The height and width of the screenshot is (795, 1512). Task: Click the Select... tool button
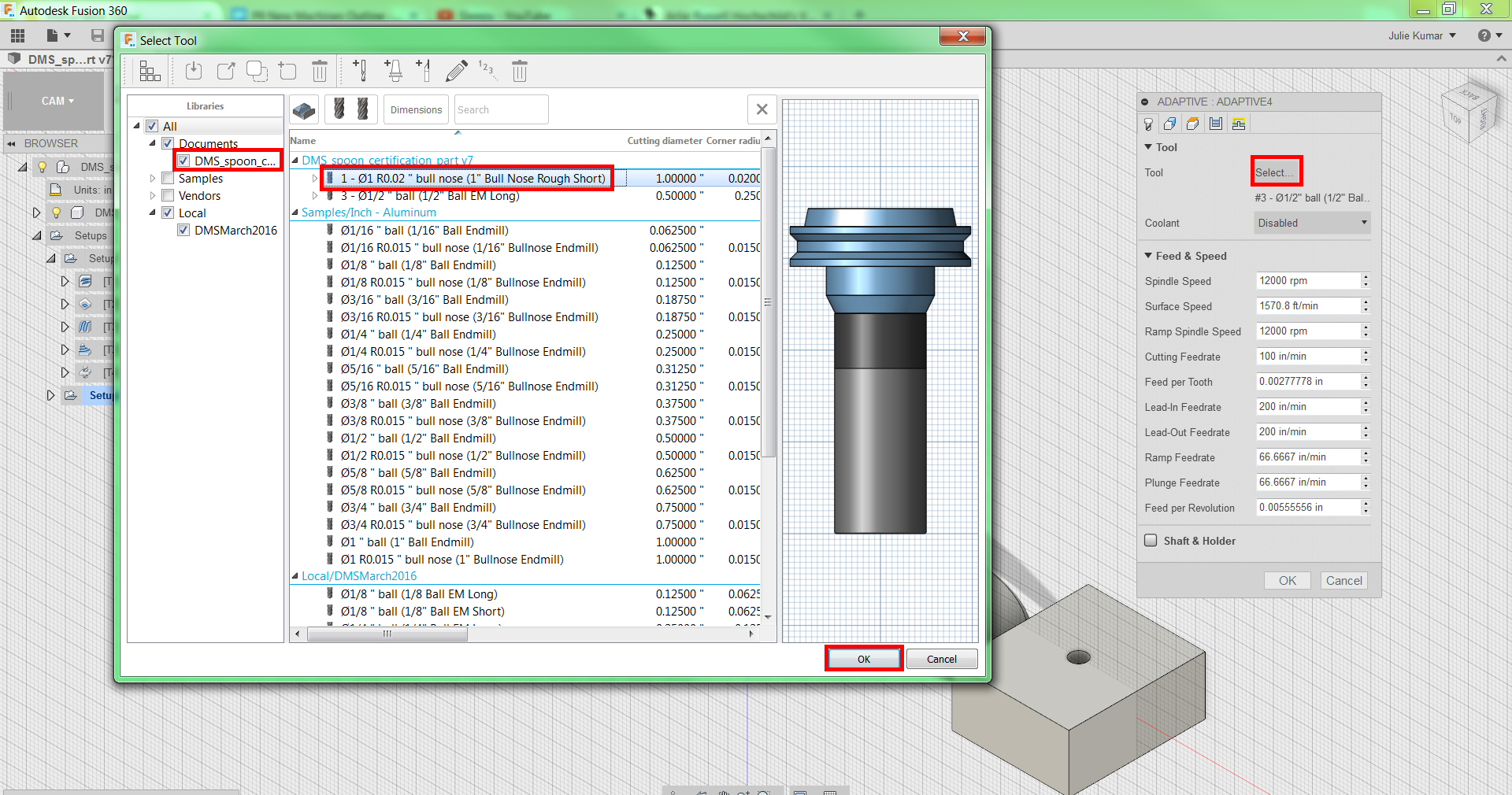(x=1276, y=172)
